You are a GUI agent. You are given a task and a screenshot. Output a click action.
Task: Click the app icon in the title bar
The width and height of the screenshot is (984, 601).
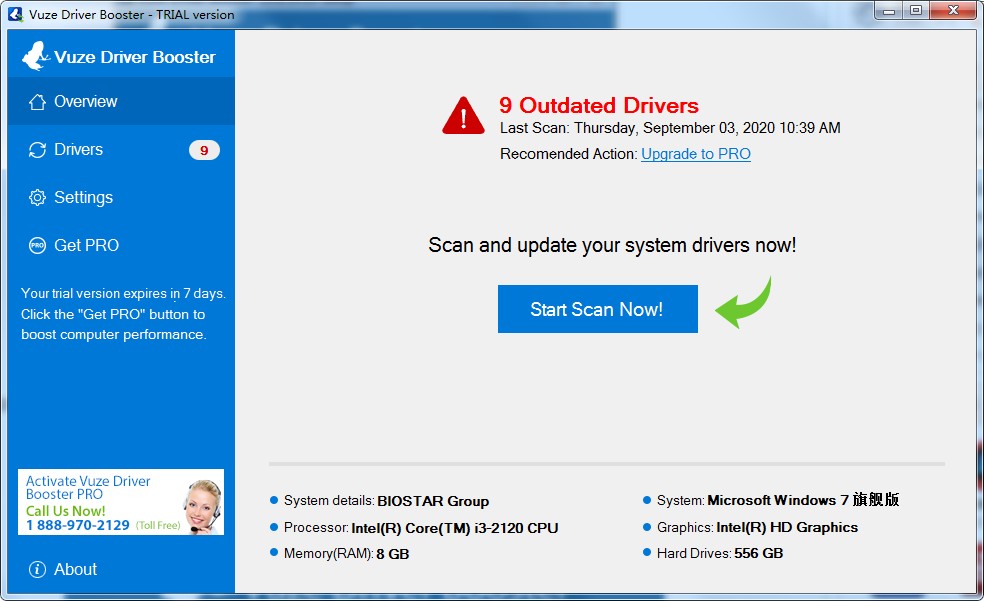pyautogui.click(x=15, y=14)
